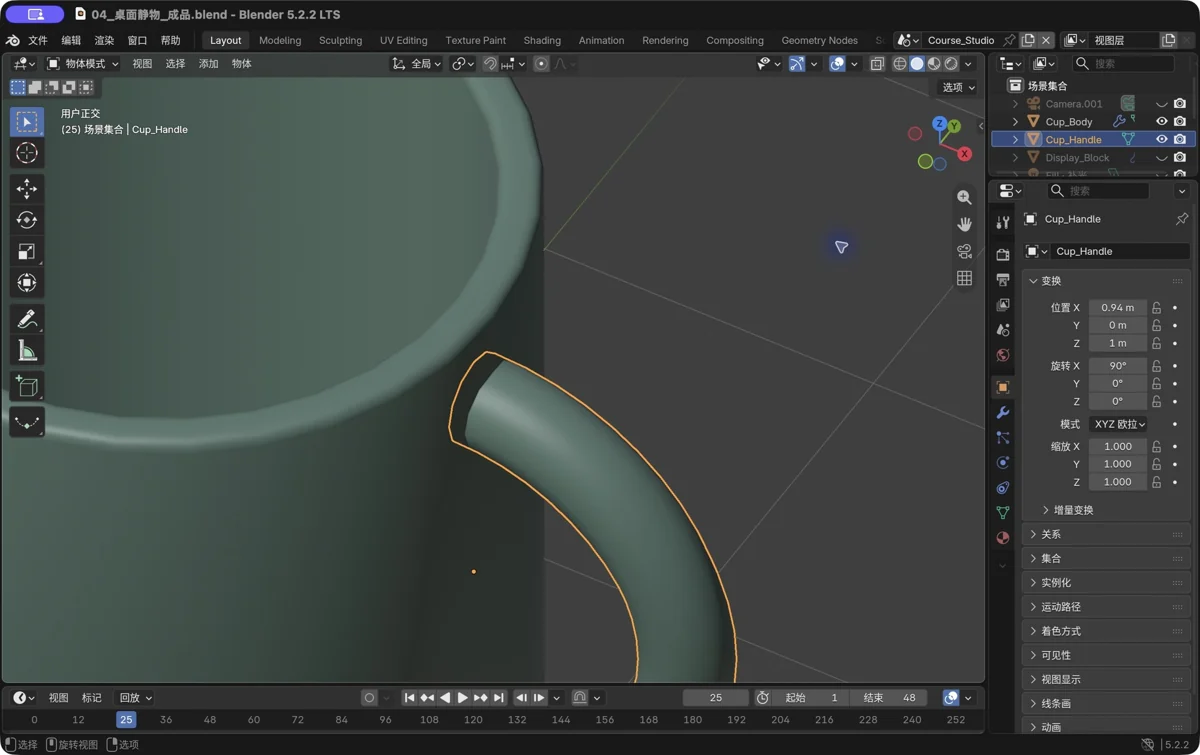Image resolution: width=1200 pixels, height=755 pixels.
Task: Open the 物体模式 mode dropdown
Action: (83, 64)
